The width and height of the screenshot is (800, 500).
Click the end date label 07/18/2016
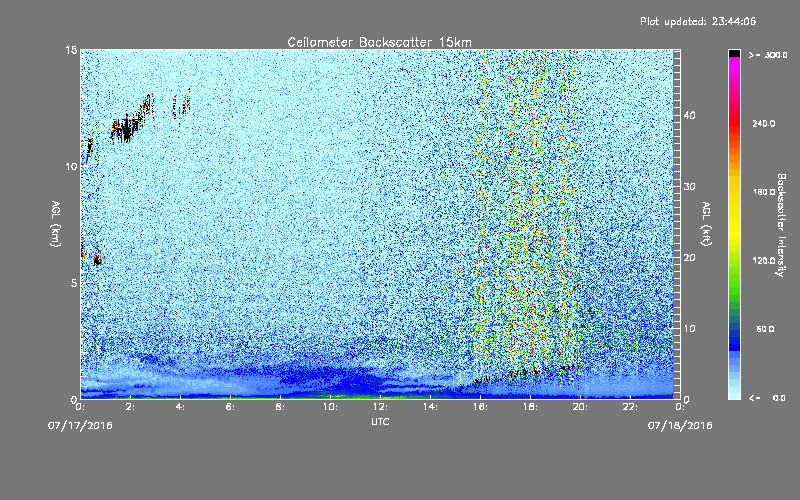pos(680,426)
